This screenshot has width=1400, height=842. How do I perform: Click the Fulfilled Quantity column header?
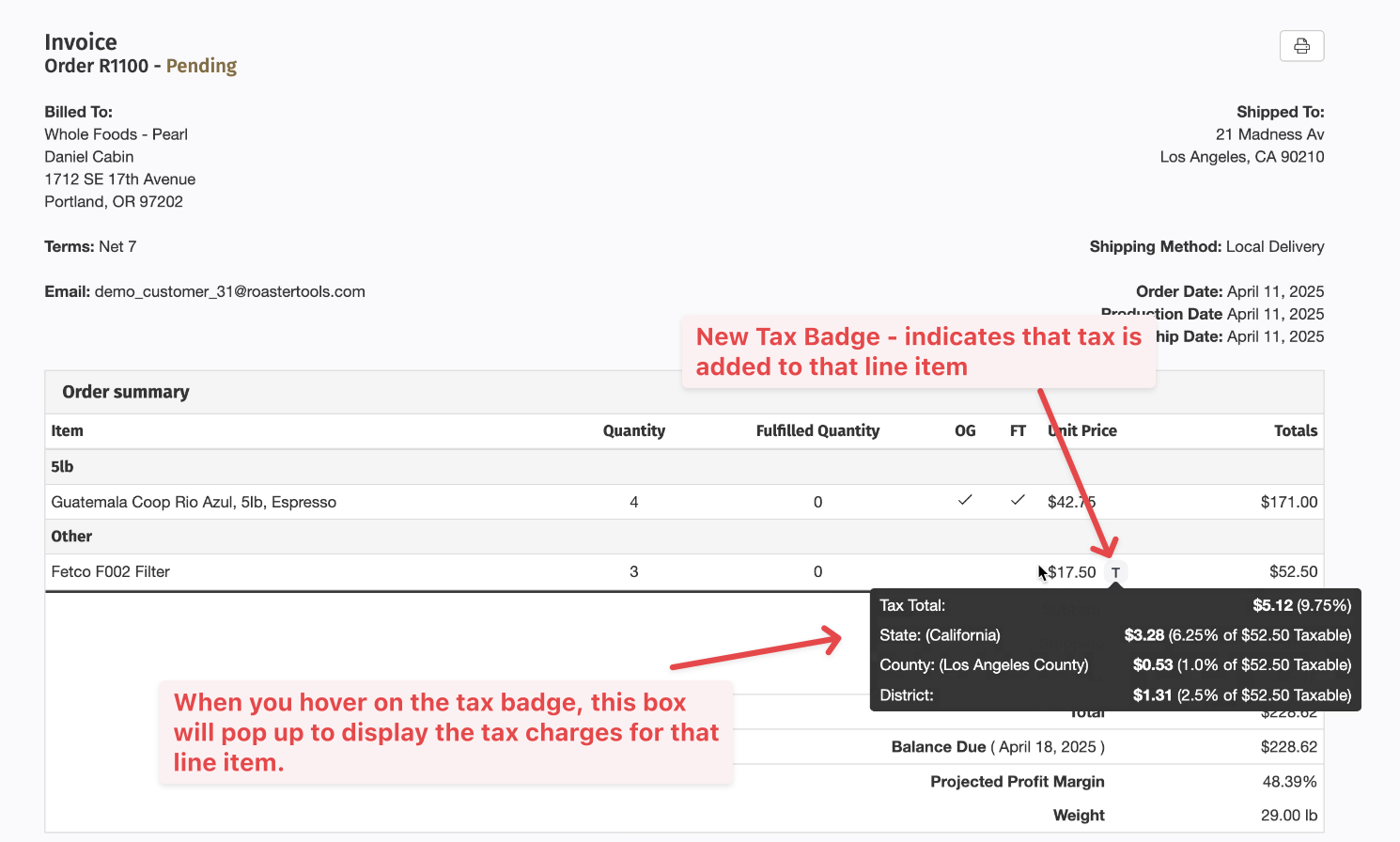817,430
